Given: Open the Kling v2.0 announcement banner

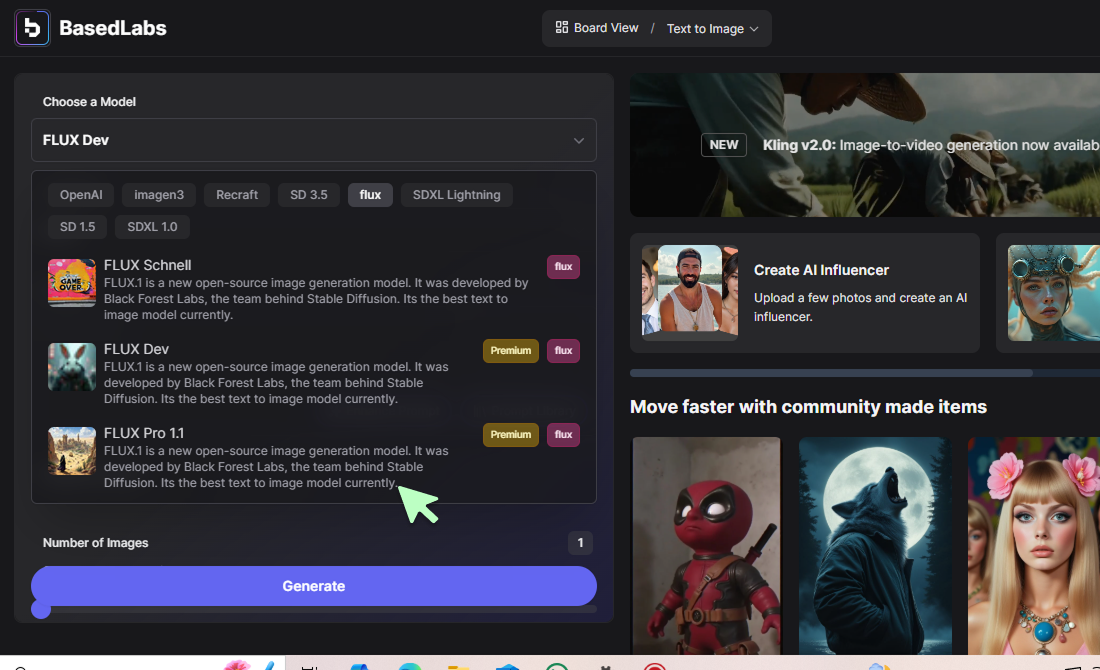Looking at the screenshot, I should (865, 145).
